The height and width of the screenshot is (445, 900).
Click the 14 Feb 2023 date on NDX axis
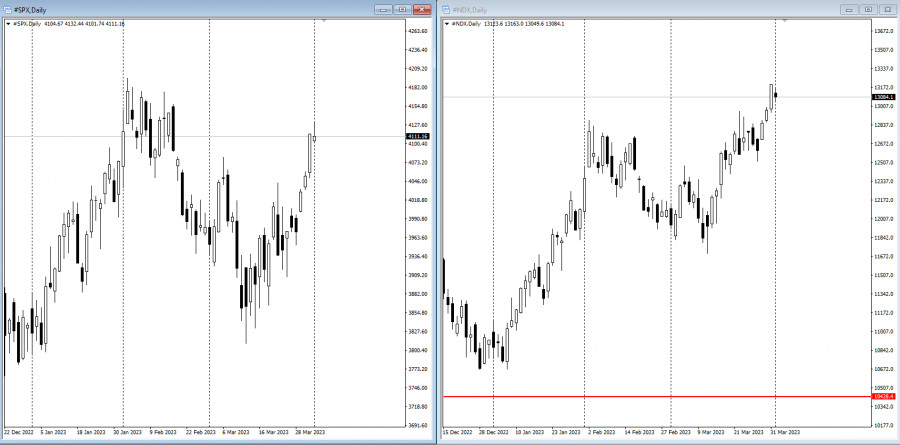coord(639,432)
